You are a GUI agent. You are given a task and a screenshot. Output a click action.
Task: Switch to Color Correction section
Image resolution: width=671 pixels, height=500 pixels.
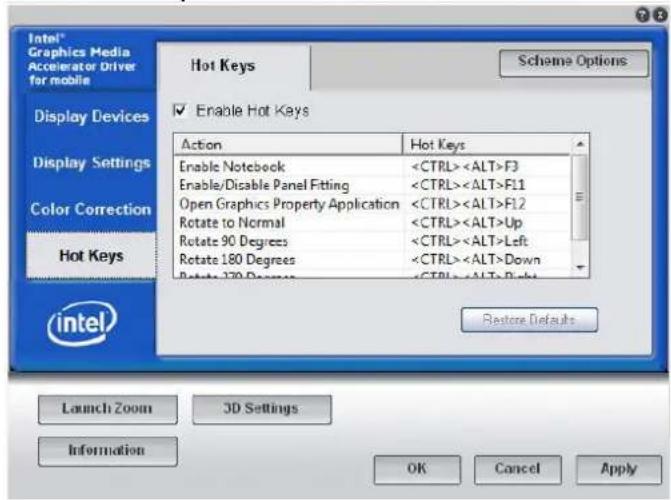coord(91,209)
